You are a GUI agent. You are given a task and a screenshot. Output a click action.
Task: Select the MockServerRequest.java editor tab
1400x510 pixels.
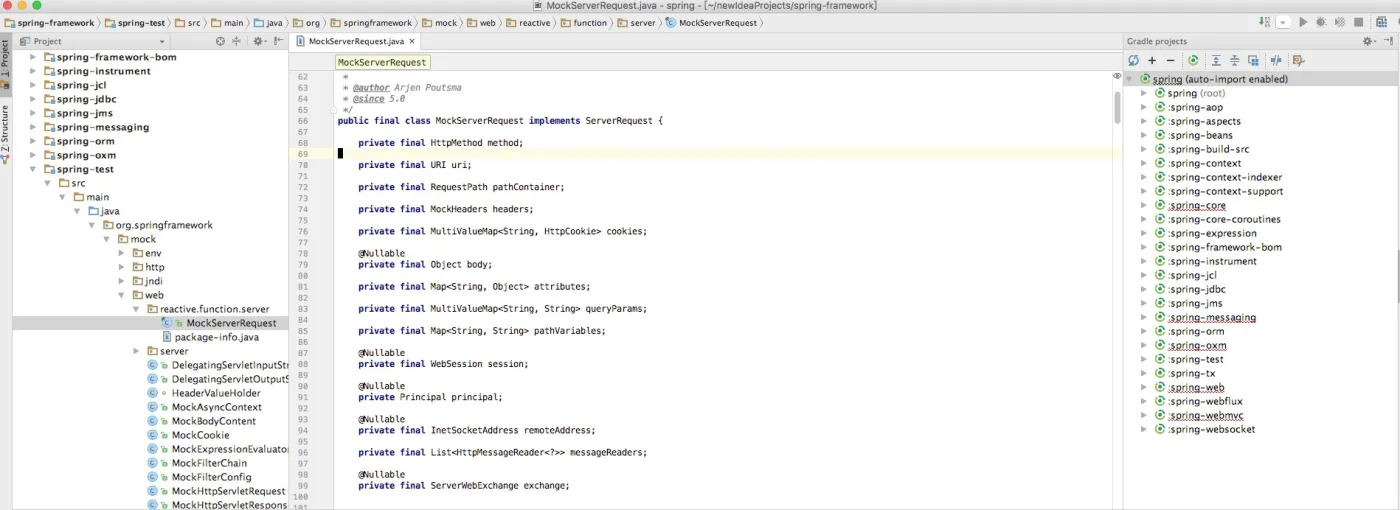(356, 41)
